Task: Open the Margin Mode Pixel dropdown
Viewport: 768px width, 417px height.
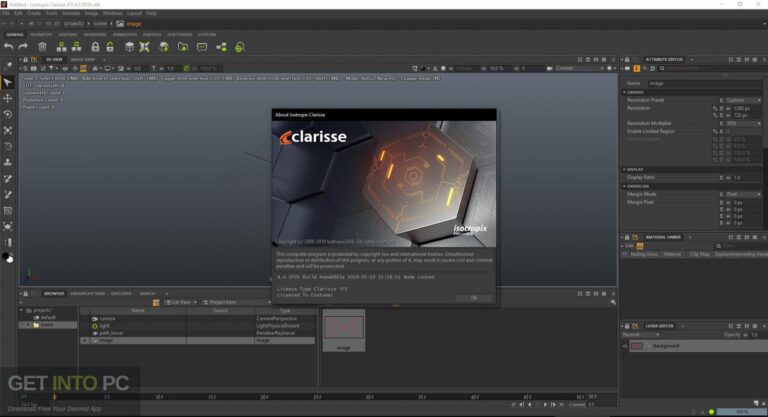Action: pos(743,195)
